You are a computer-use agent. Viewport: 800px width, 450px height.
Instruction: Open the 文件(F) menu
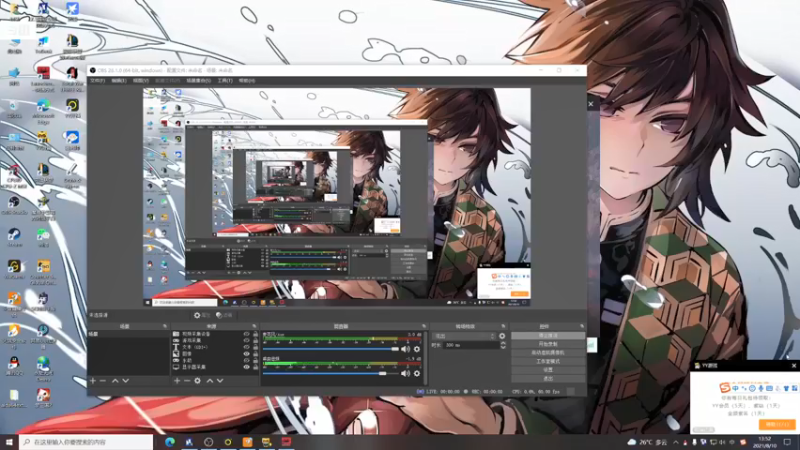97,81
